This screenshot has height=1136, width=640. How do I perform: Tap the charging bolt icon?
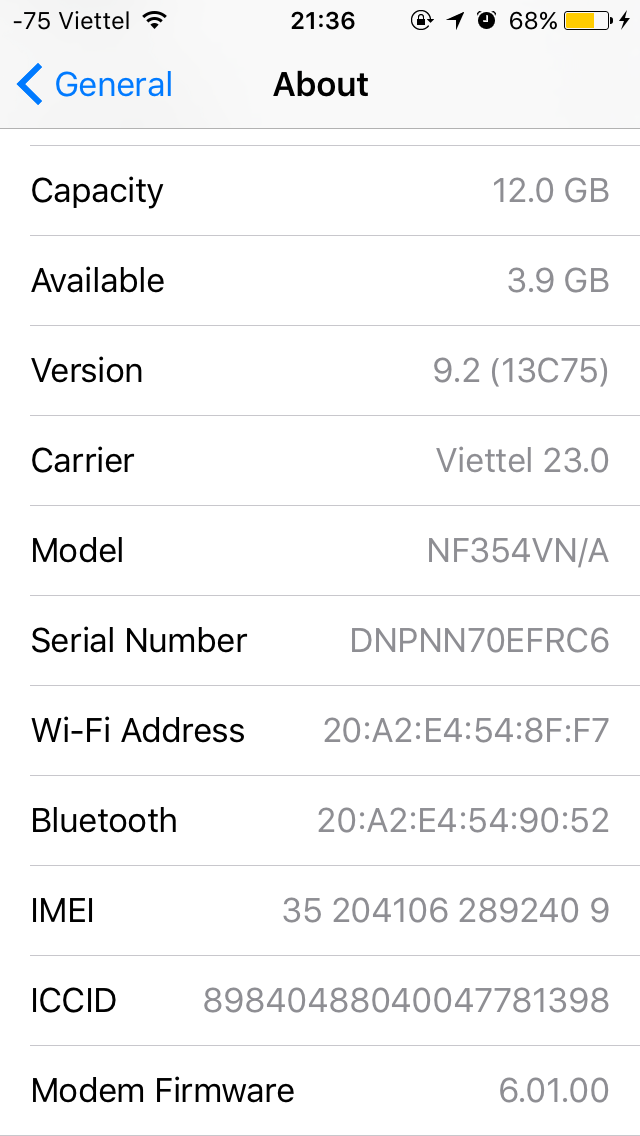click(624, 20)
